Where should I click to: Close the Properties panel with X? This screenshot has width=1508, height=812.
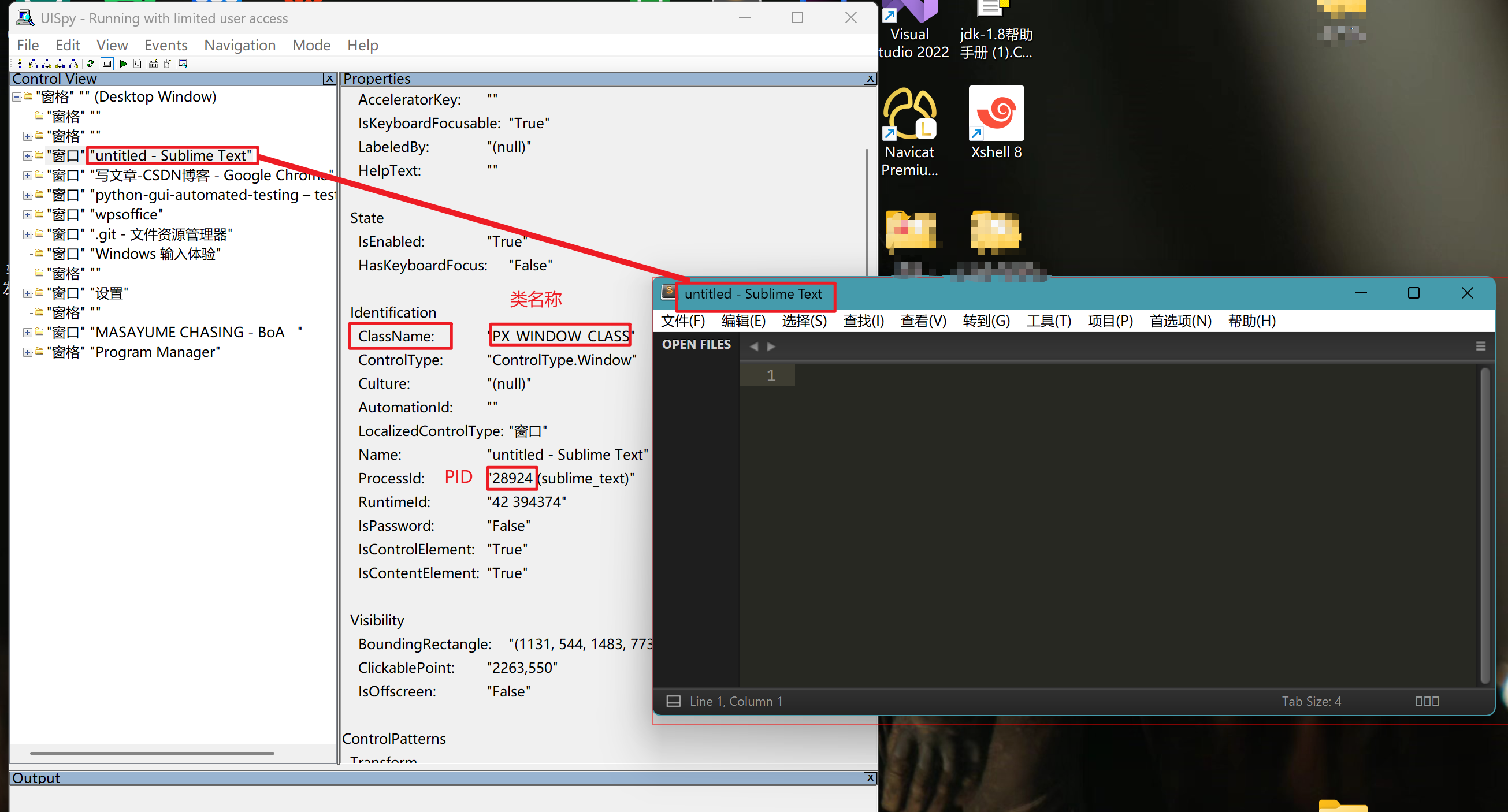click(x=870, y=79)
